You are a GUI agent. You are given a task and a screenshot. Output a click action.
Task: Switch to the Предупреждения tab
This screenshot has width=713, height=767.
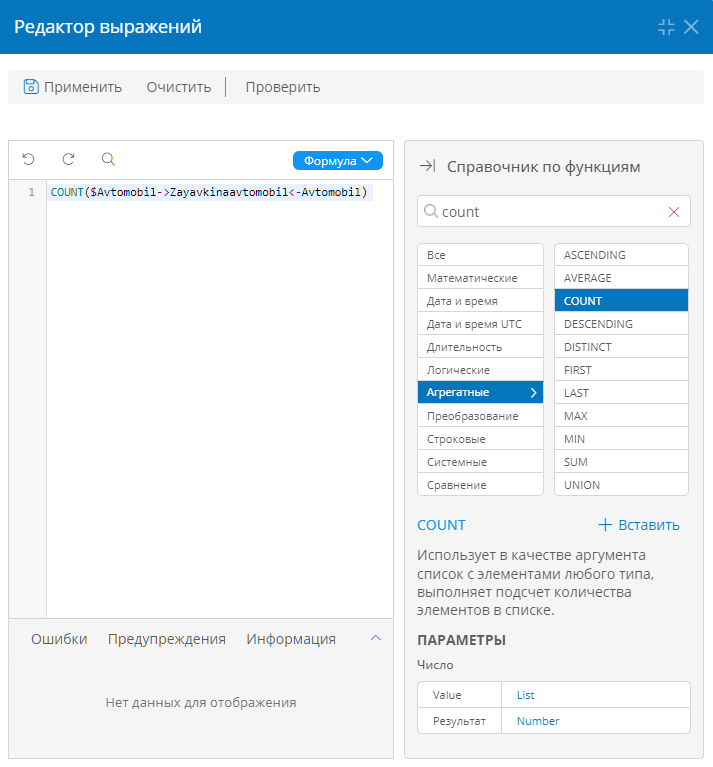point(167,639)
